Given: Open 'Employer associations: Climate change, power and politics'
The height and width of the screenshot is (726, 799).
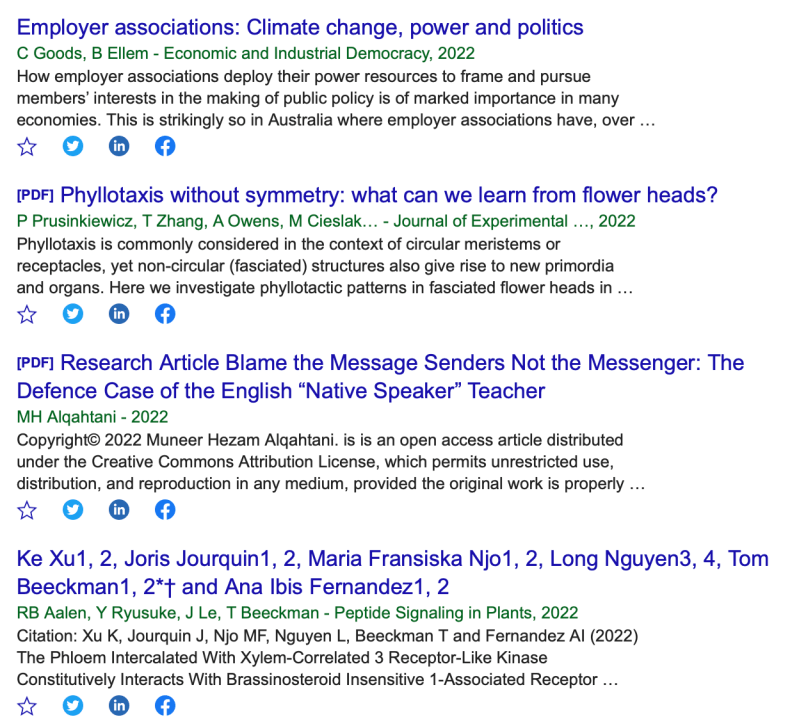Looking at the screenshot, I should (x=300, y=27).
